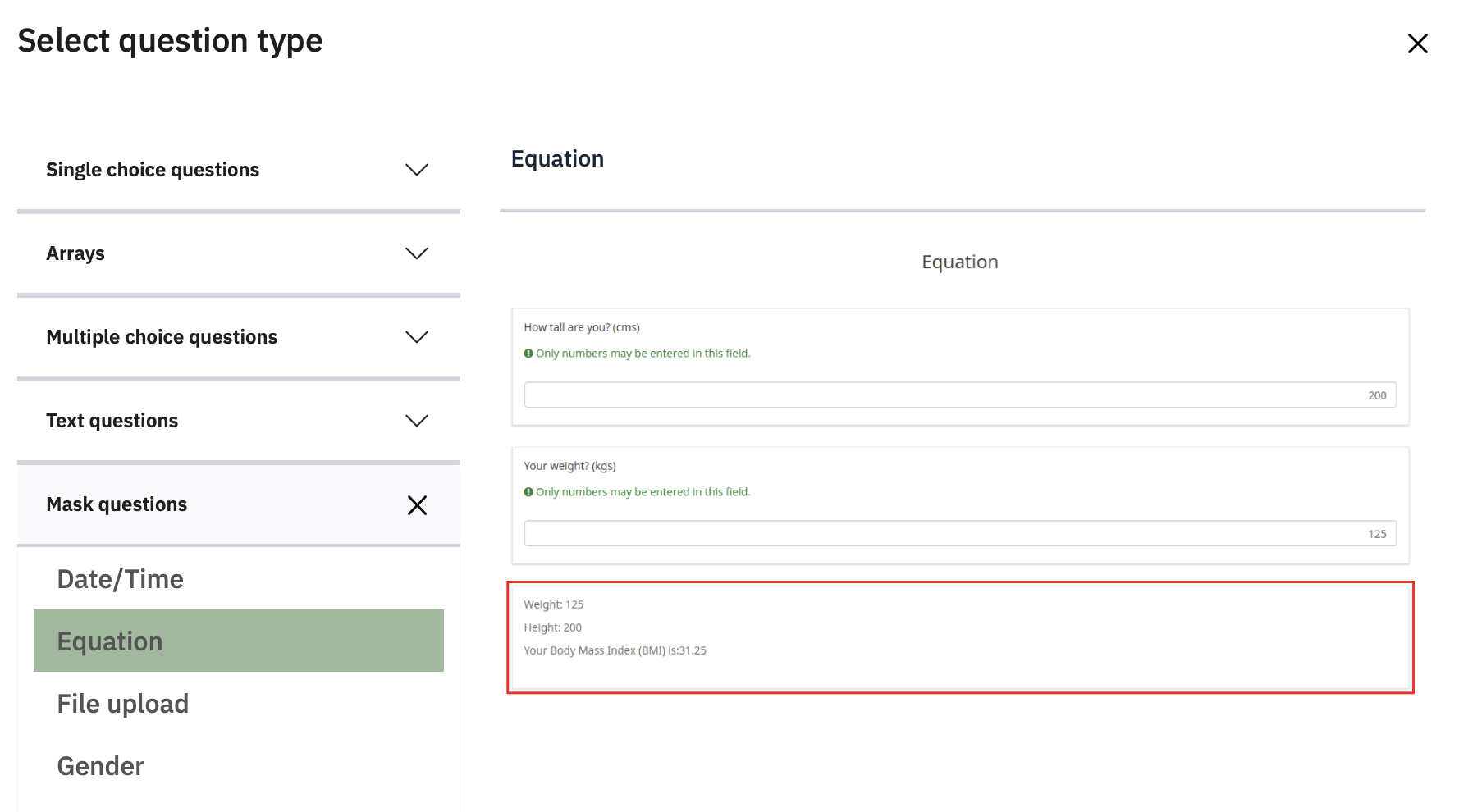Click the height input field showing 200

click(959, 395)
